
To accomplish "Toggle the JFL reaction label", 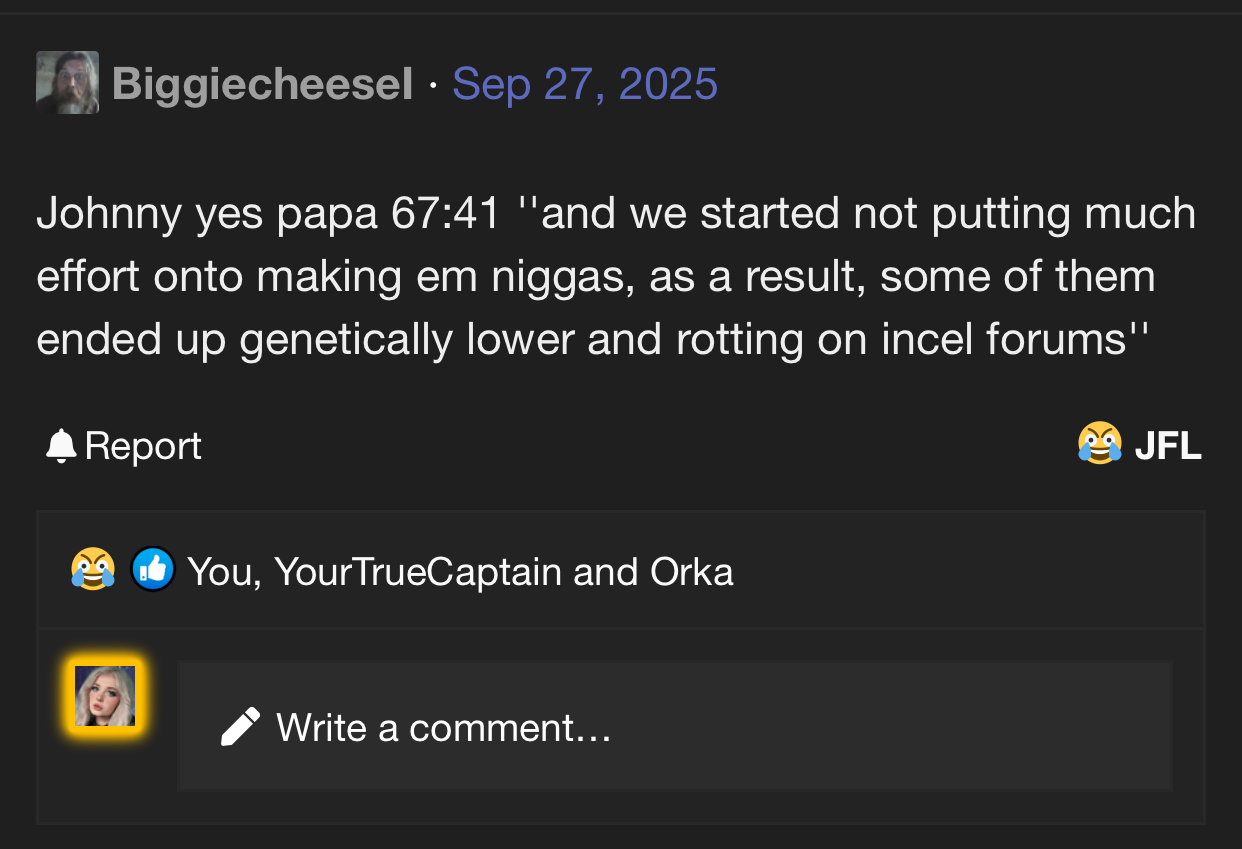I will click(x=1167, y=446).
